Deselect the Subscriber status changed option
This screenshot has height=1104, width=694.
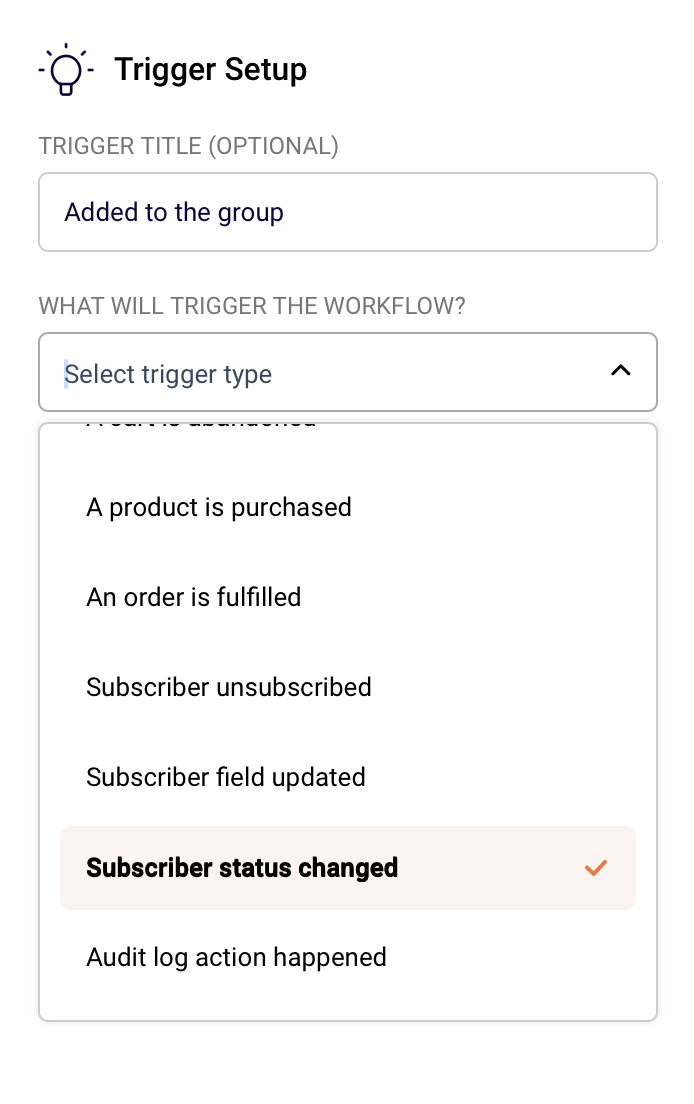point(242,868)
